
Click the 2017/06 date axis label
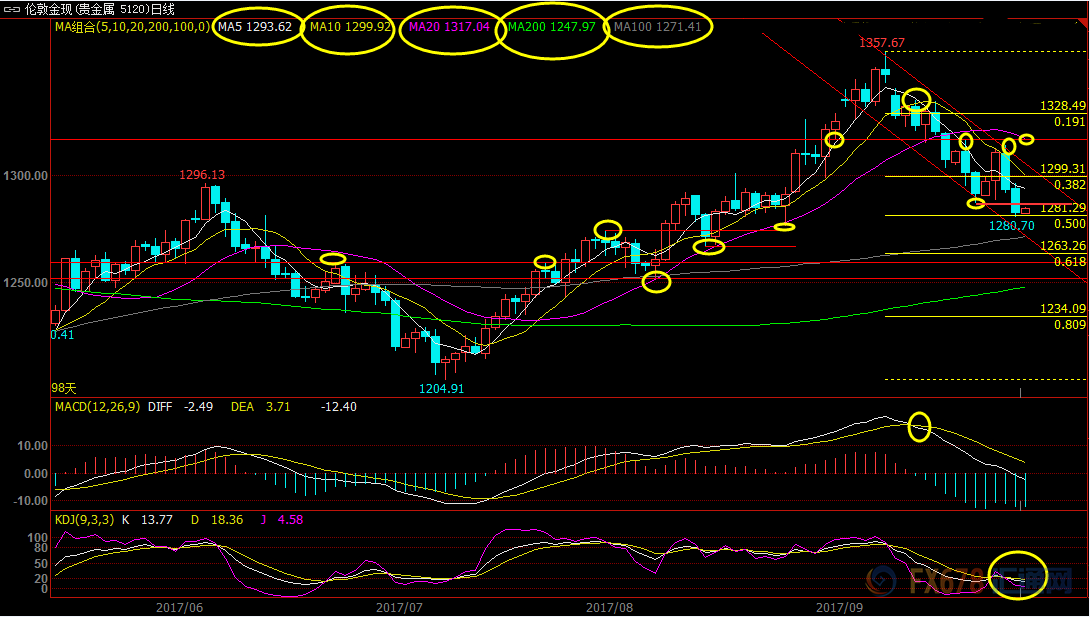[179, 608]
